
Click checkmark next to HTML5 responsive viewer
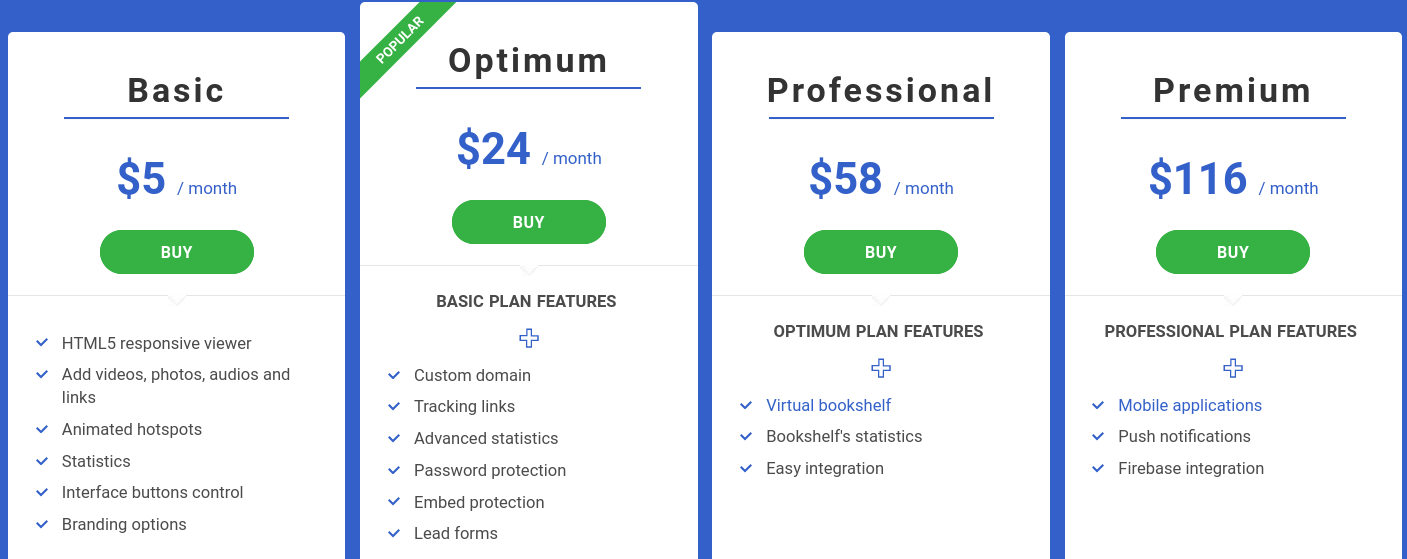pos(42,343)
